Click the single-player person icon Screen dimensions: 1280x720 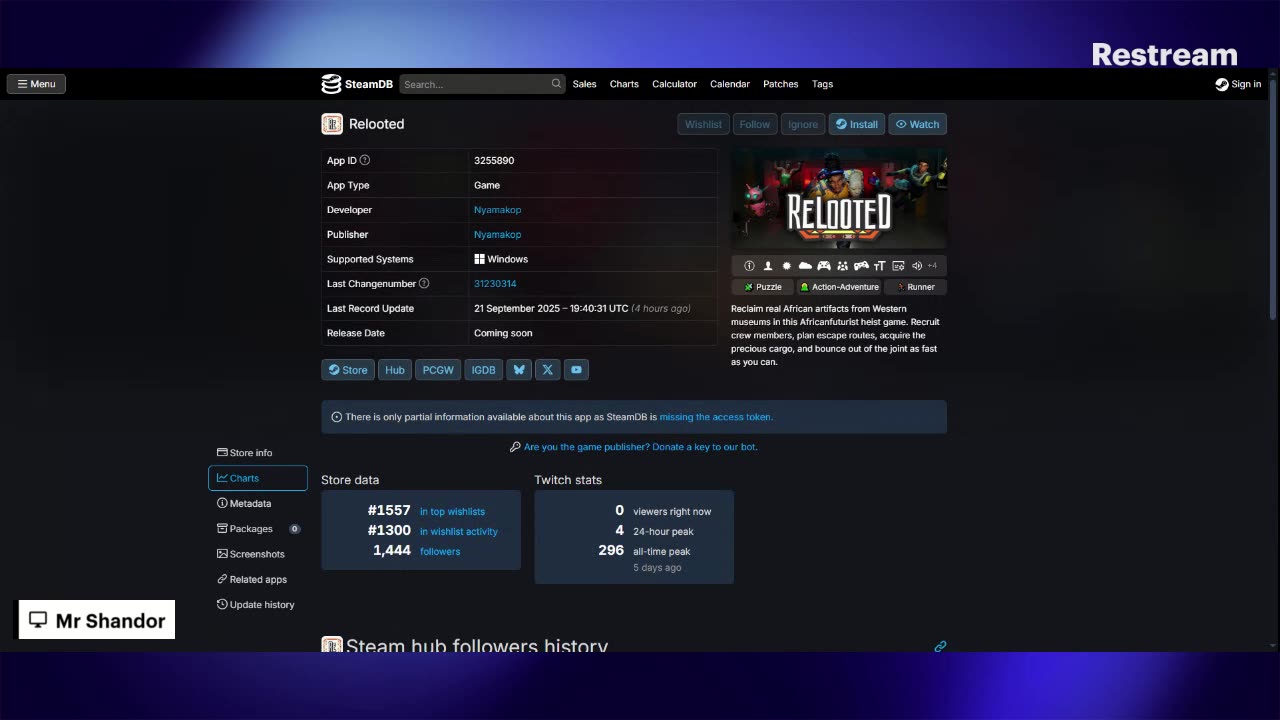pos(768,266)
